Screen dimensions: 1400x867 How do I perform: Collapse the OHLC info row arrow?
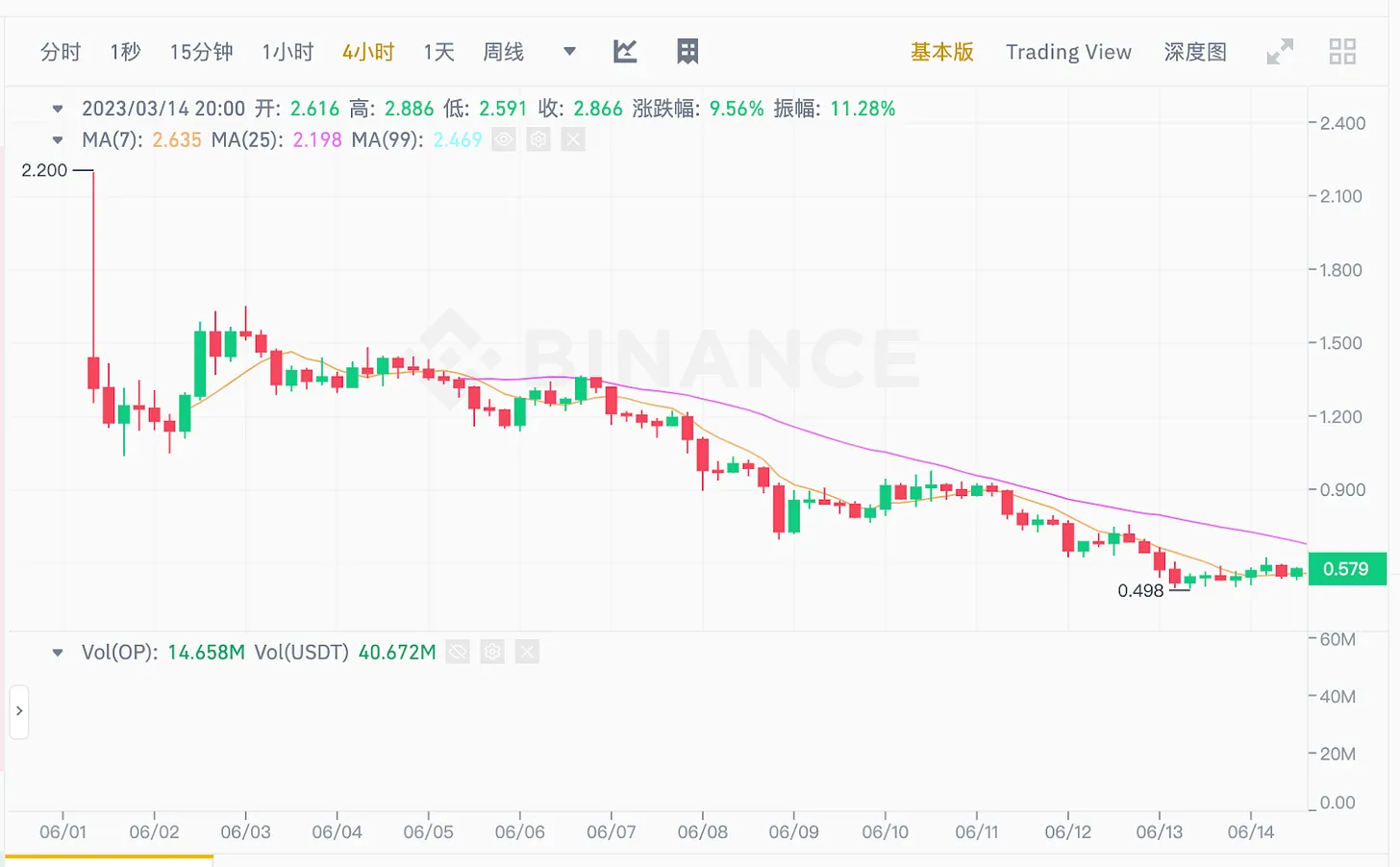coord(58,109)
